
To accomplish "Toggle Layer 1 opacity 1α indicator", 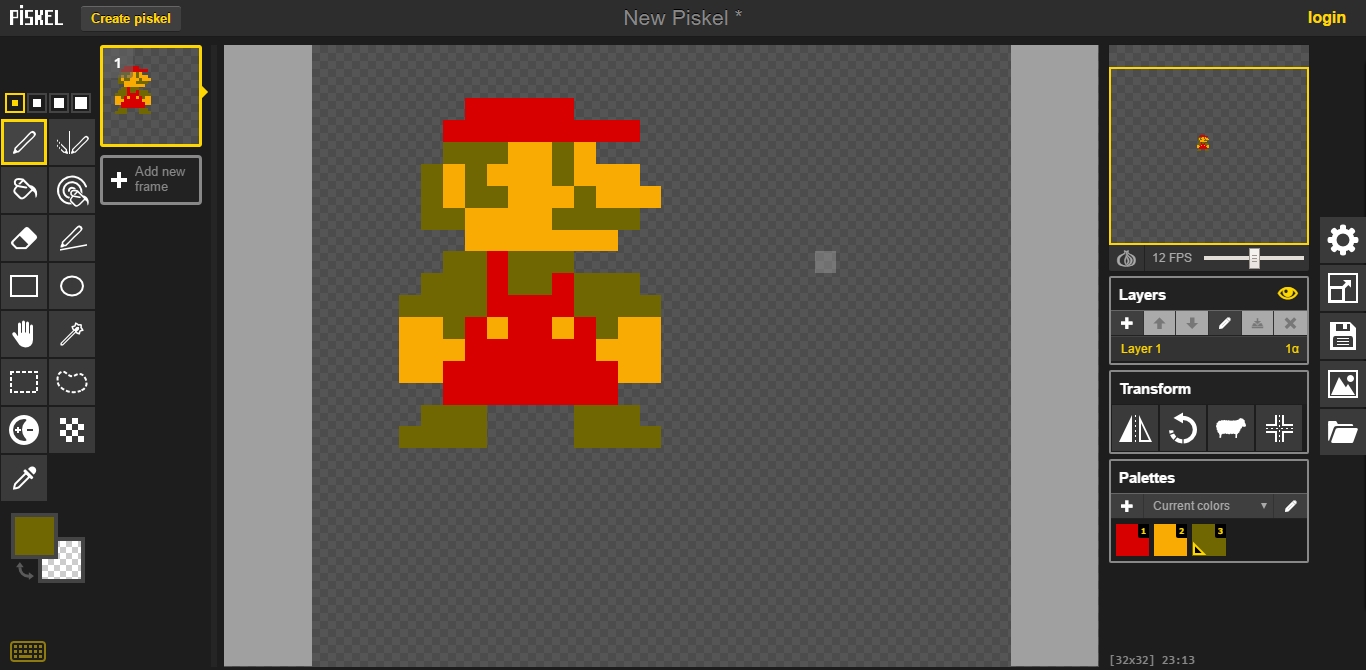I will tap(1292, 349).
